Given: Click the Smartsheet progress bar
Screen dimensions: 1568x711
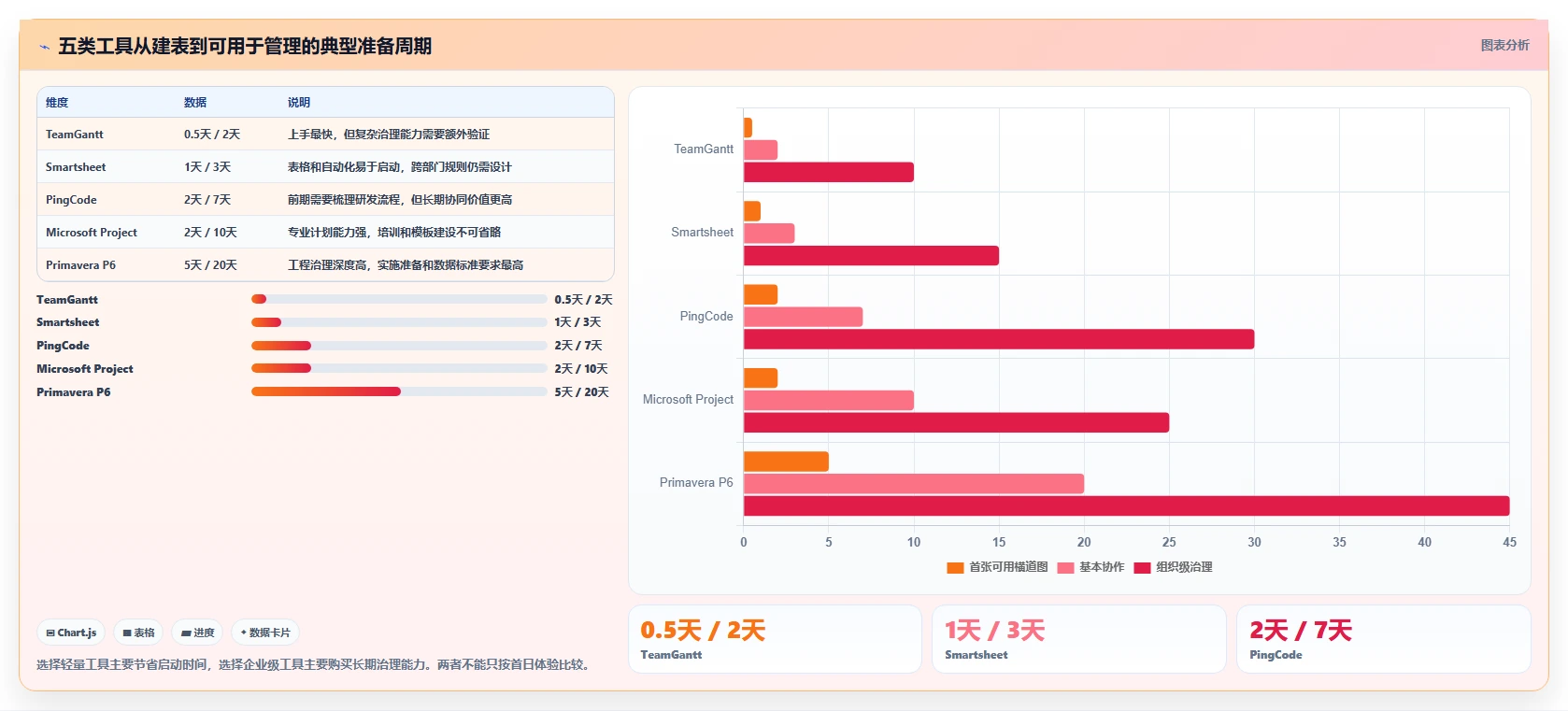Looking at the screenshot, I should [x=399, y=322].
